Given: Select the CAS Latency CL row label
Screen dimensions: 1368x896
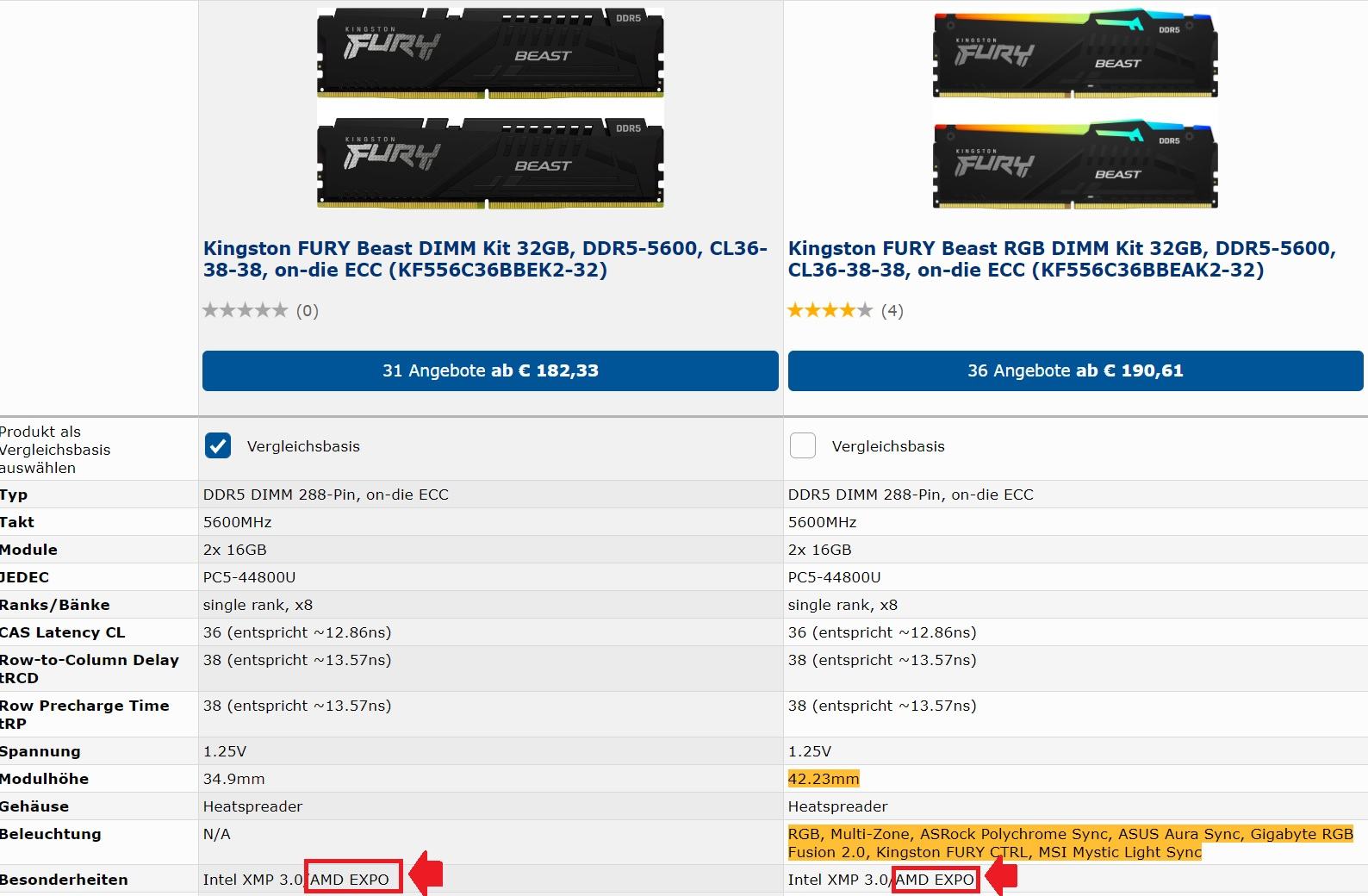Looking at the screenshot, I should [x=62, y=632].
